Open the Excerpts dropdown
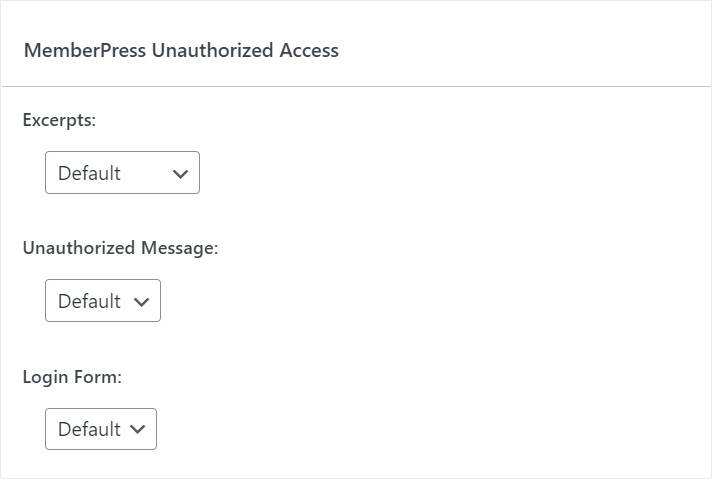The image size is (712, 479). click(x=122, y=173)
